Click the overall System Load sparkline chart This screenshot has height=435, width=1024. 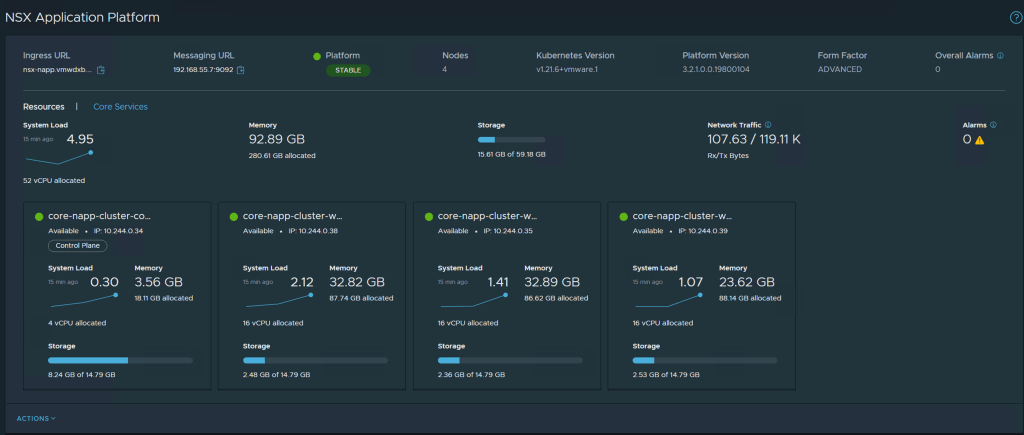tap(59, 158)
